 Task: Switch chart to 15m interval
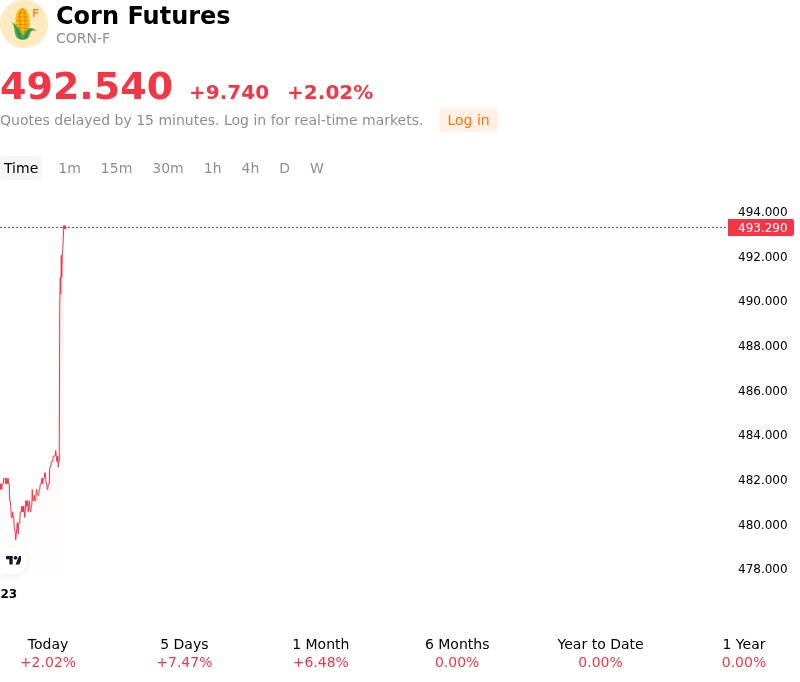[x=116, y=168]
